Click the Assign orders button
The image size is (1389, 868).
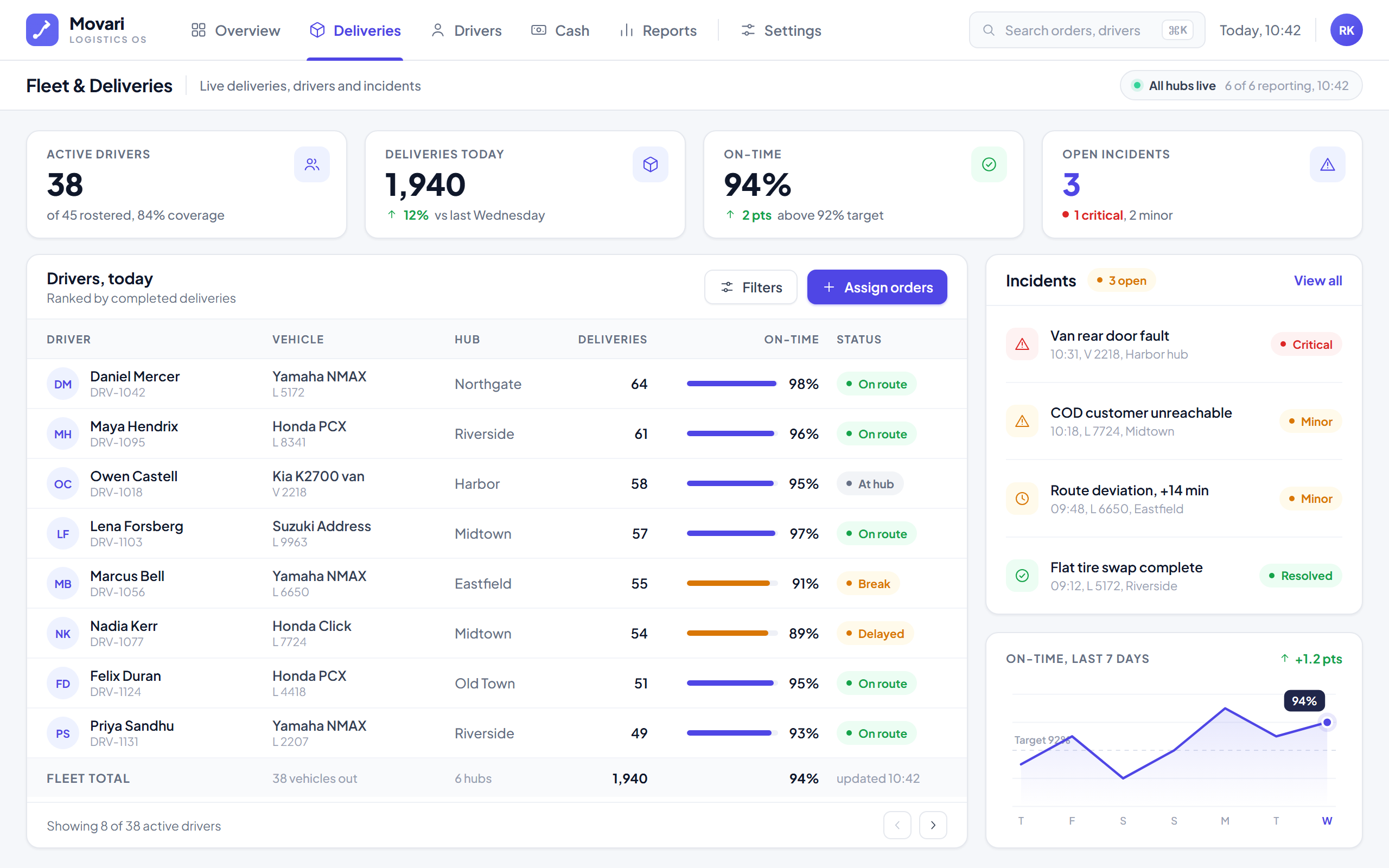[877, 287]
